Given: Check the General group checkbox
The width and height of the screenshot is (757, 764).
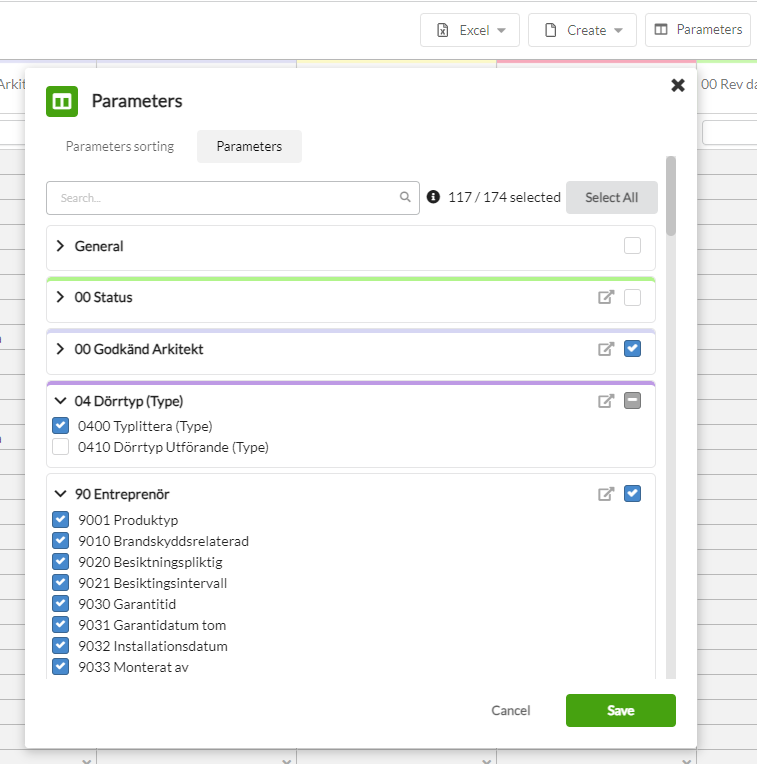Looking at the screenshot, I should 632,246.
